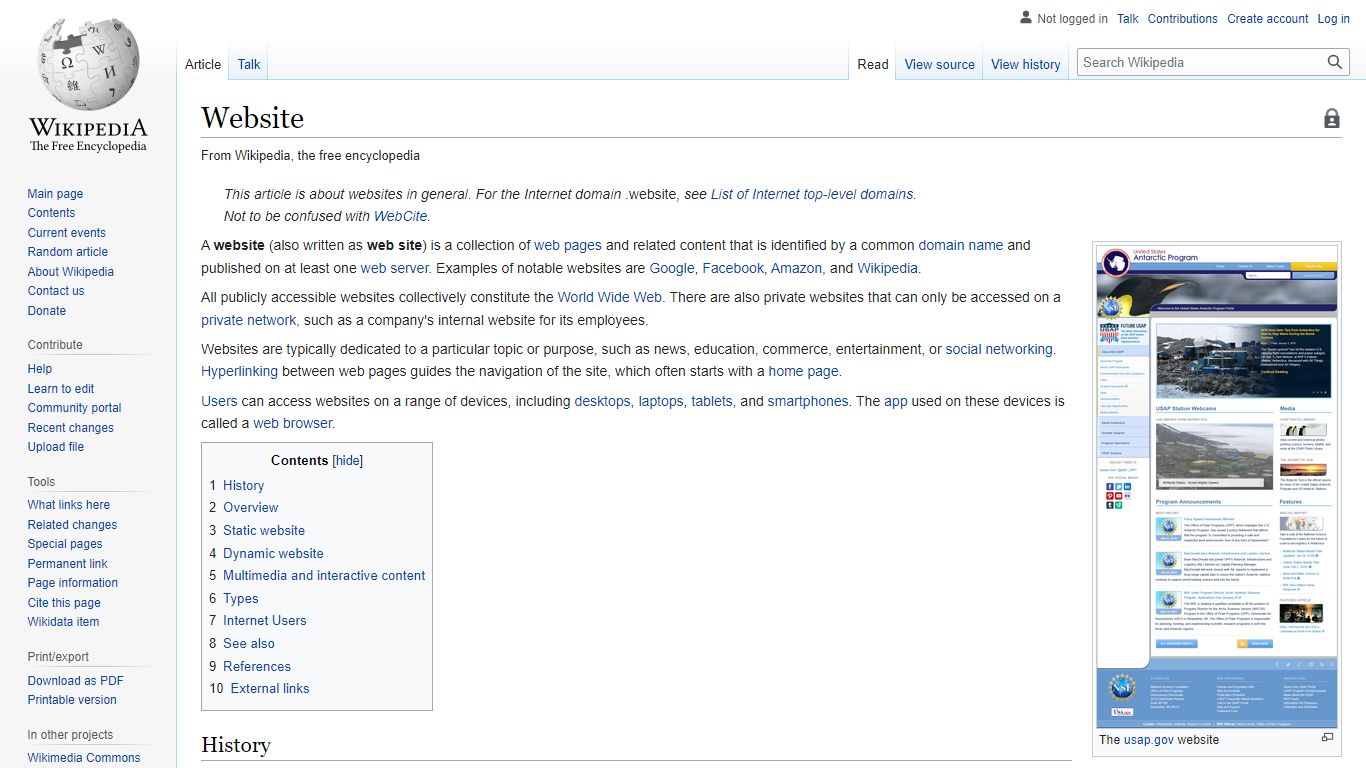Screen dimensions: 1366x768
Task: Open the social networking link
Action: 999,349
